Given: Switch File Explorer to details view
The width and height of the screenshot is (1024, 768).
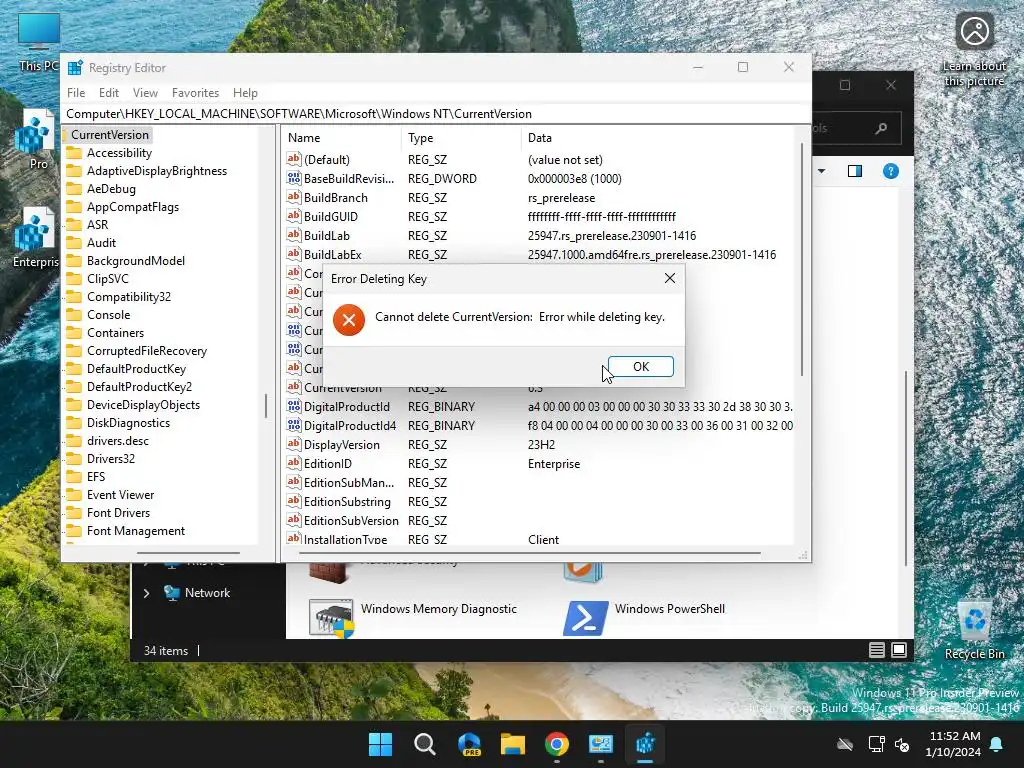Looking at the screenshot, I should pos(876,650).
